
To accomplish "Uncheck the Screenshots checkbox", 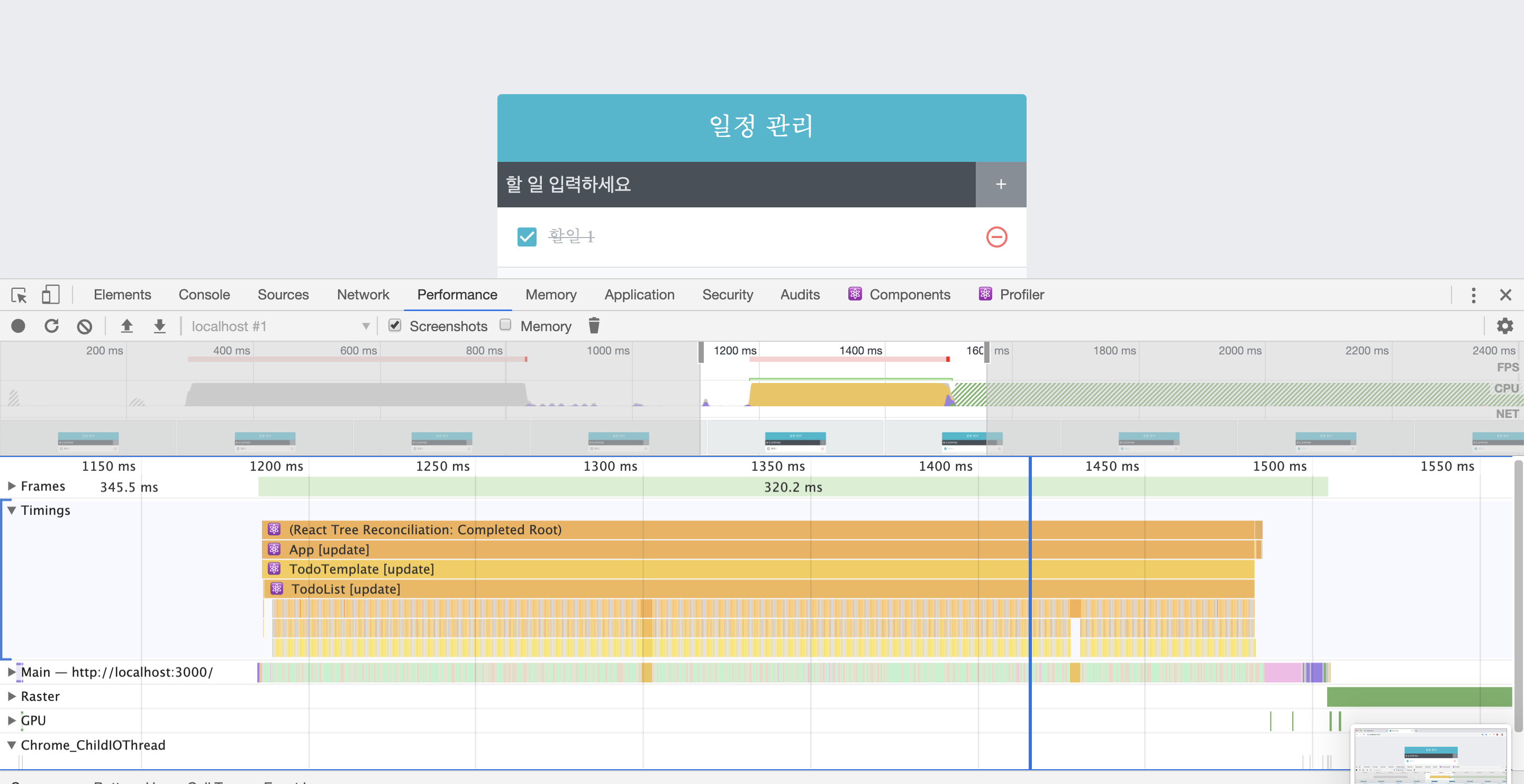I will [x=395, y=325].
